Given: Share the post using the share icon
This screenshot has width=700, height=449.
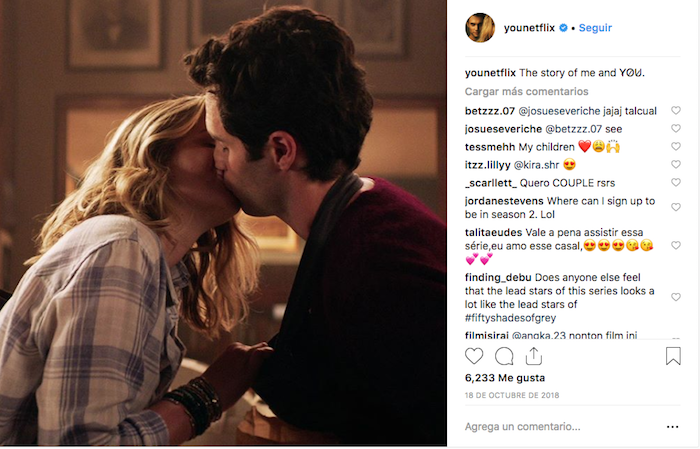Looking at the screenshot, I should [x=533, y=356].
